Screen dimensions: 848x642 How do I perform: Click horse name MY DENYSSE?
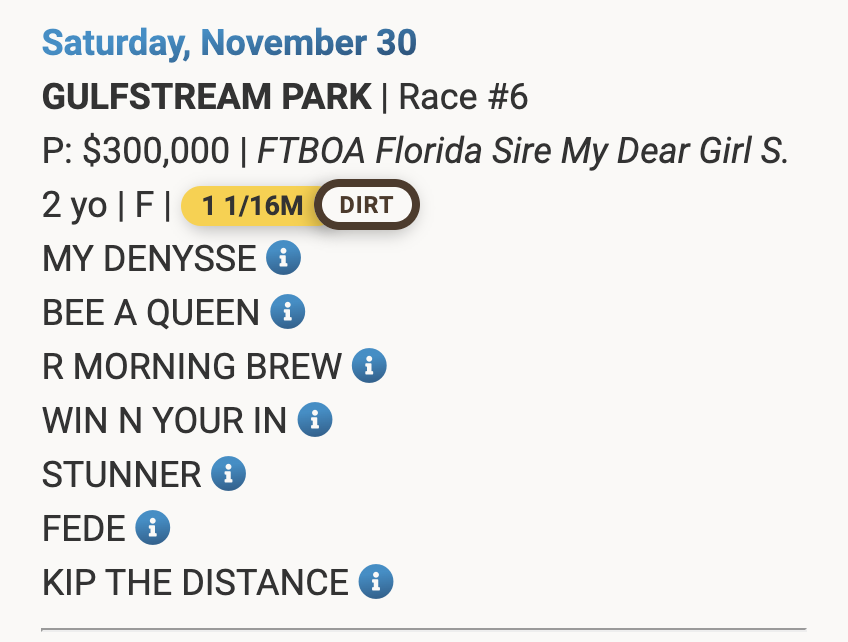[149, 259]
